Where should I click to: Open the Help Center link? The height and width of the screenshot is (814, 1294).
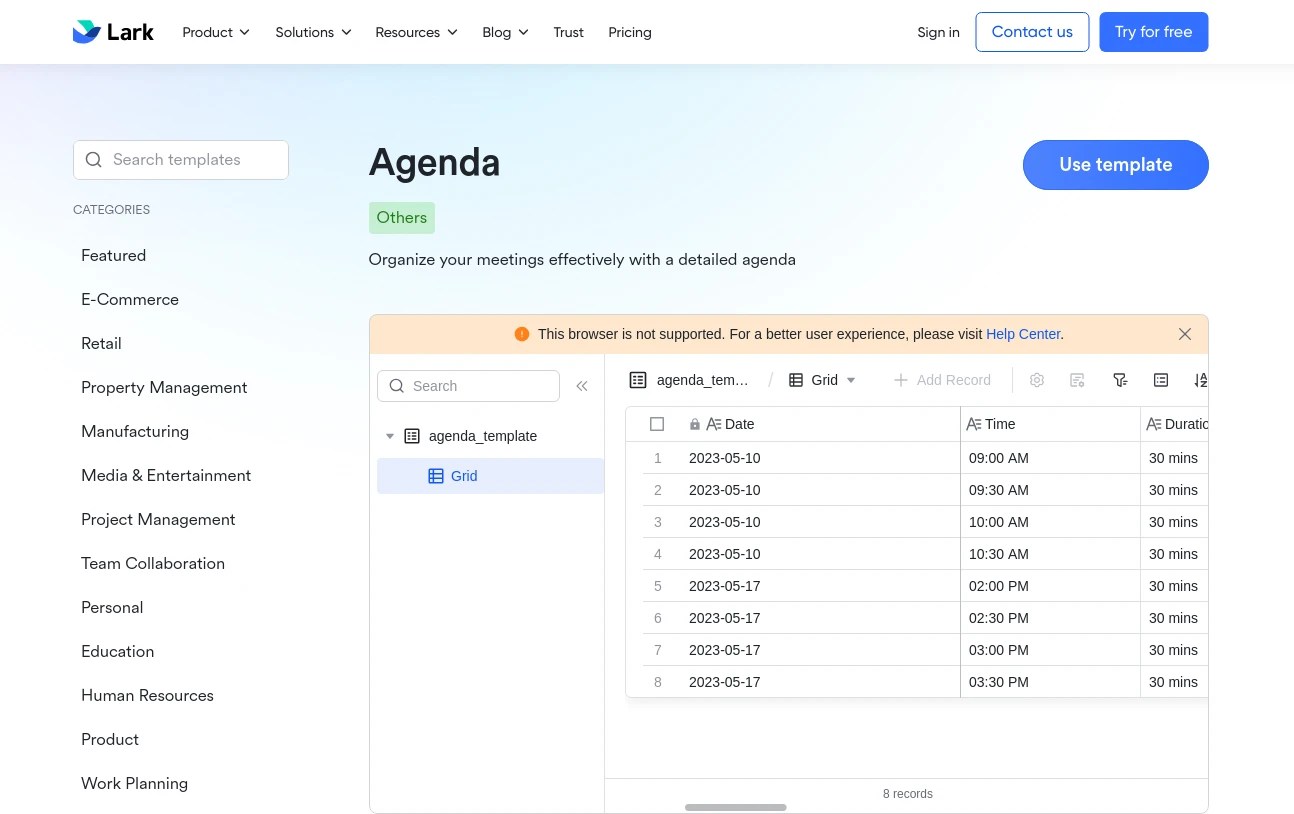click(1023, 334)
